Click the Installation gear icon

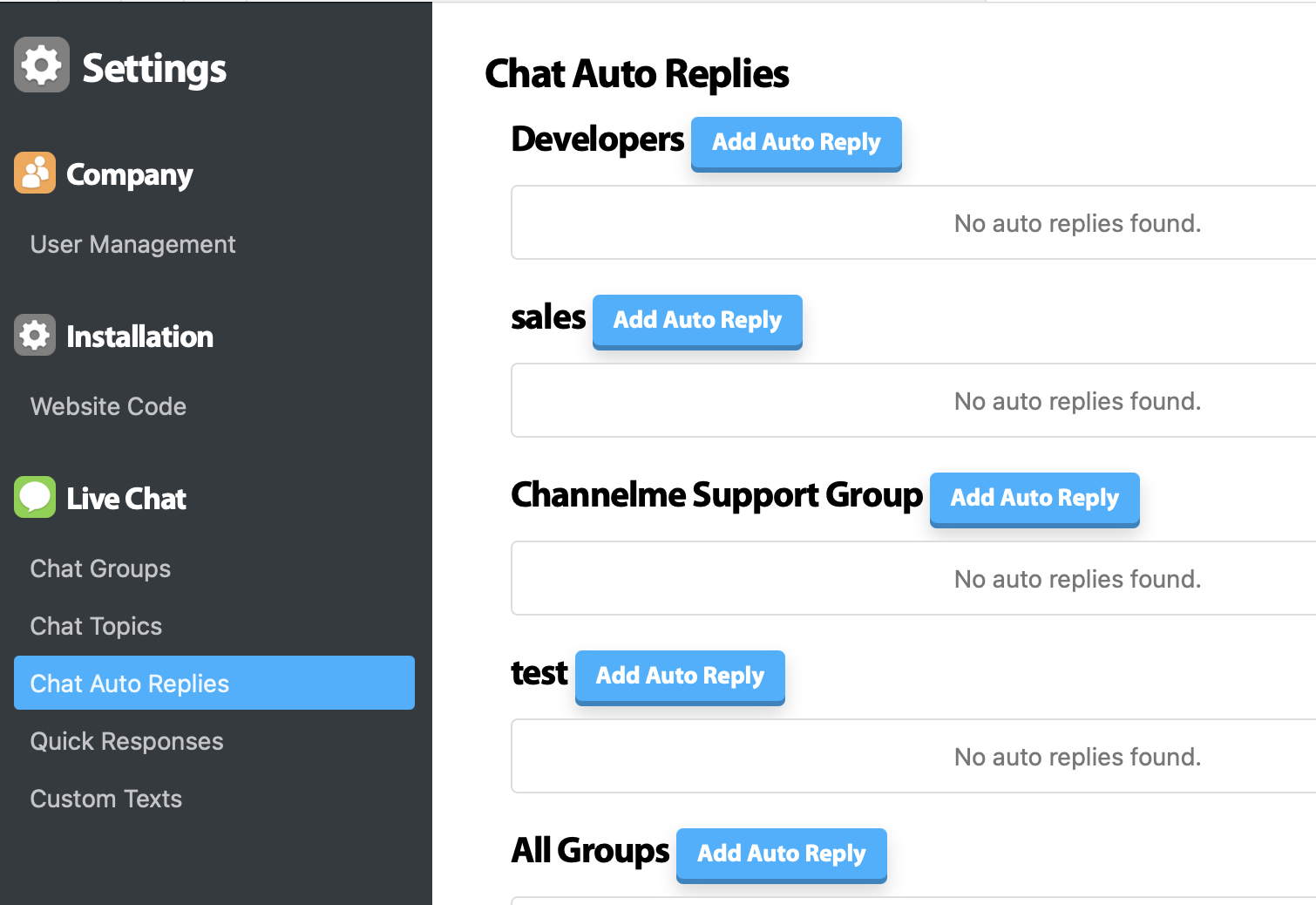point(35,335)
